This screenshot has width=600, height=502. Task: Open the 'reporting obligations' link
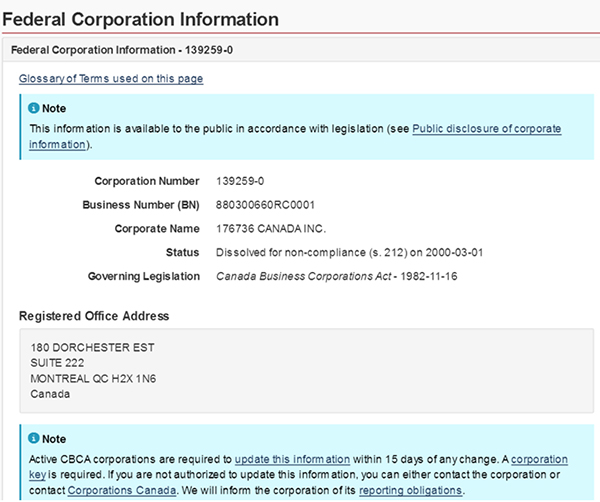click(410, 491)
